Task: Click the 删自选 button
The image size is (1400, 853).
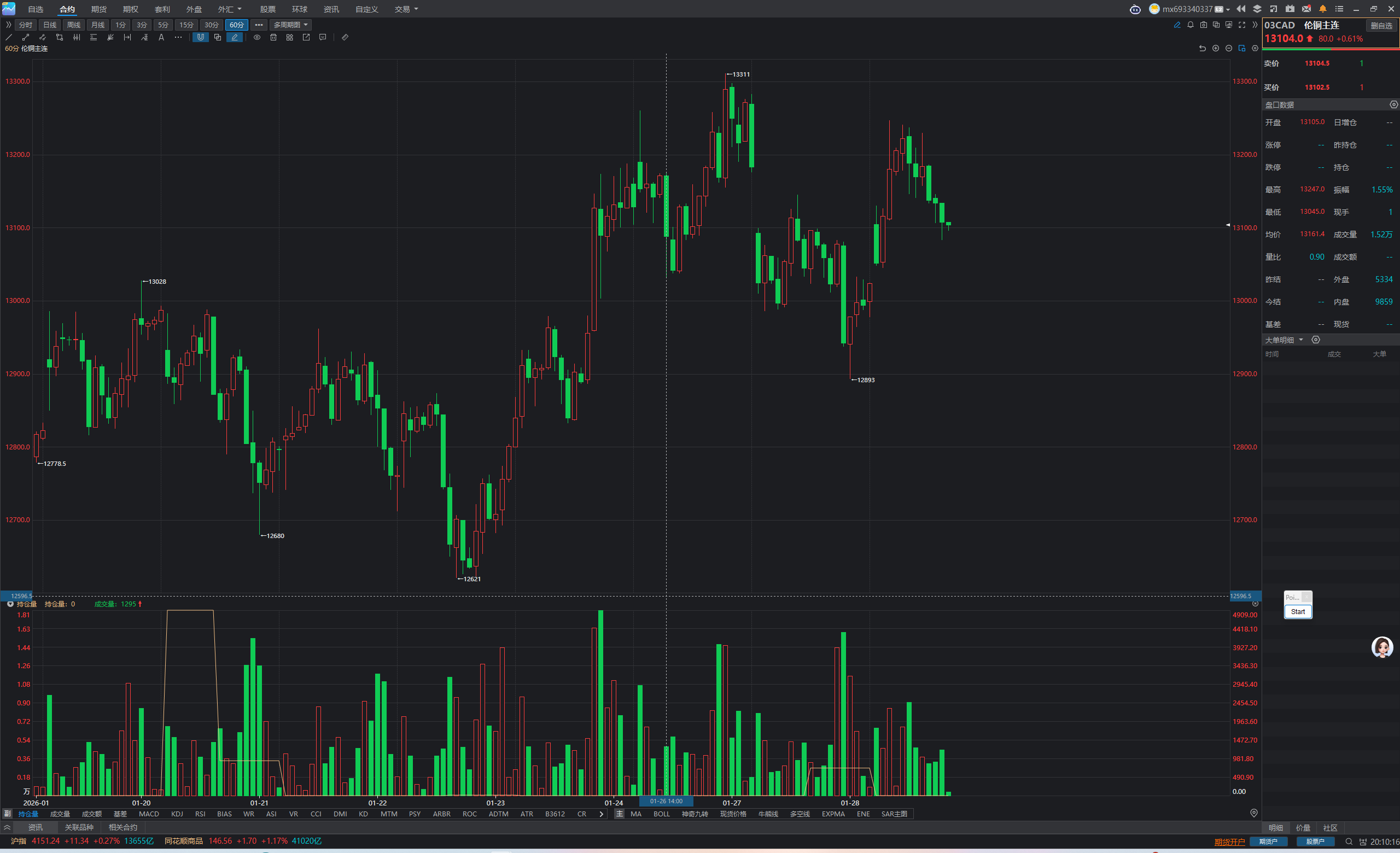Action: (x=1381, y=26)
